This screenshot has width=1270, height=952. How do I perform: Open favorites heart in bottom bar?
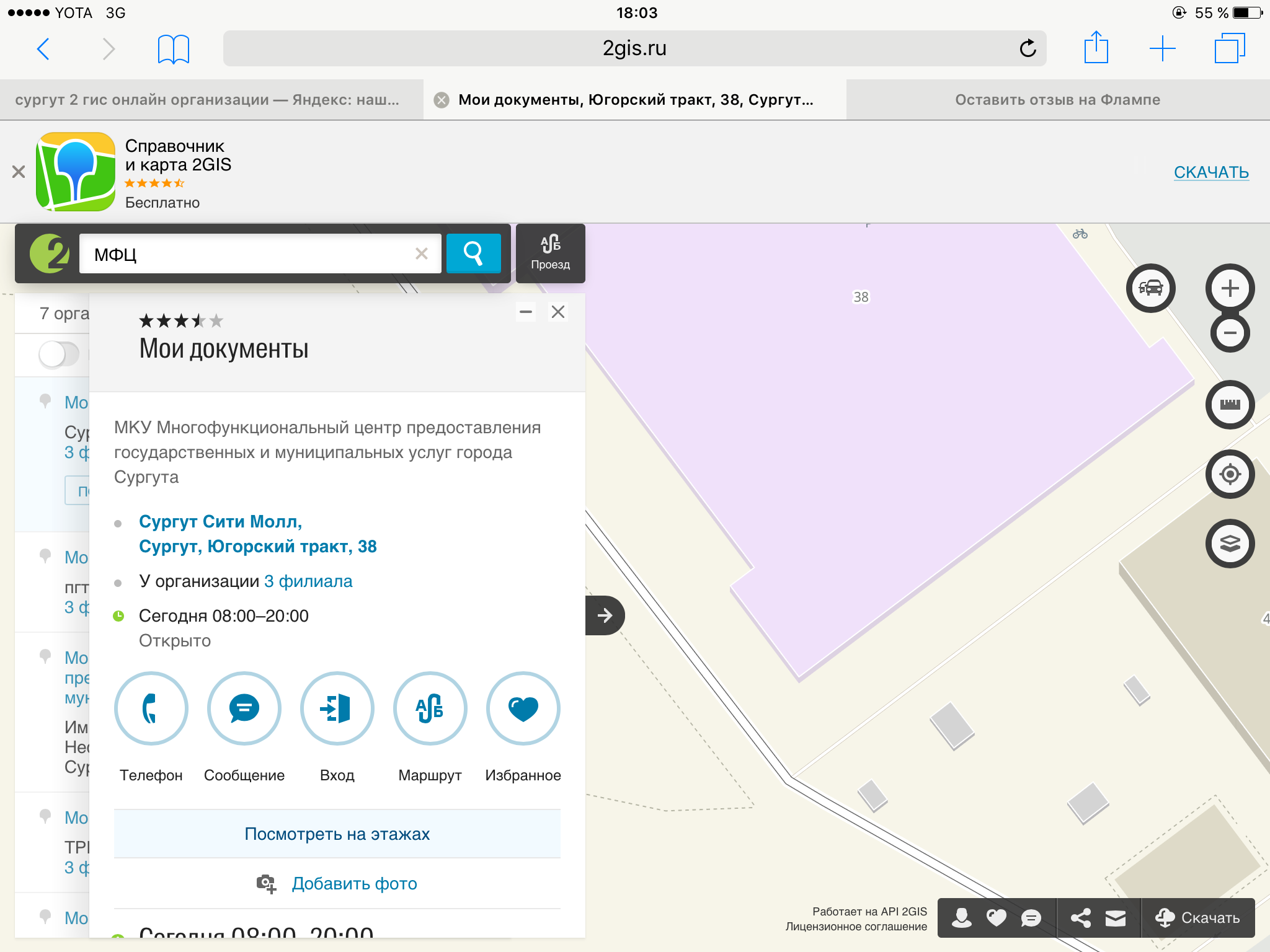(x=997, y=918)
